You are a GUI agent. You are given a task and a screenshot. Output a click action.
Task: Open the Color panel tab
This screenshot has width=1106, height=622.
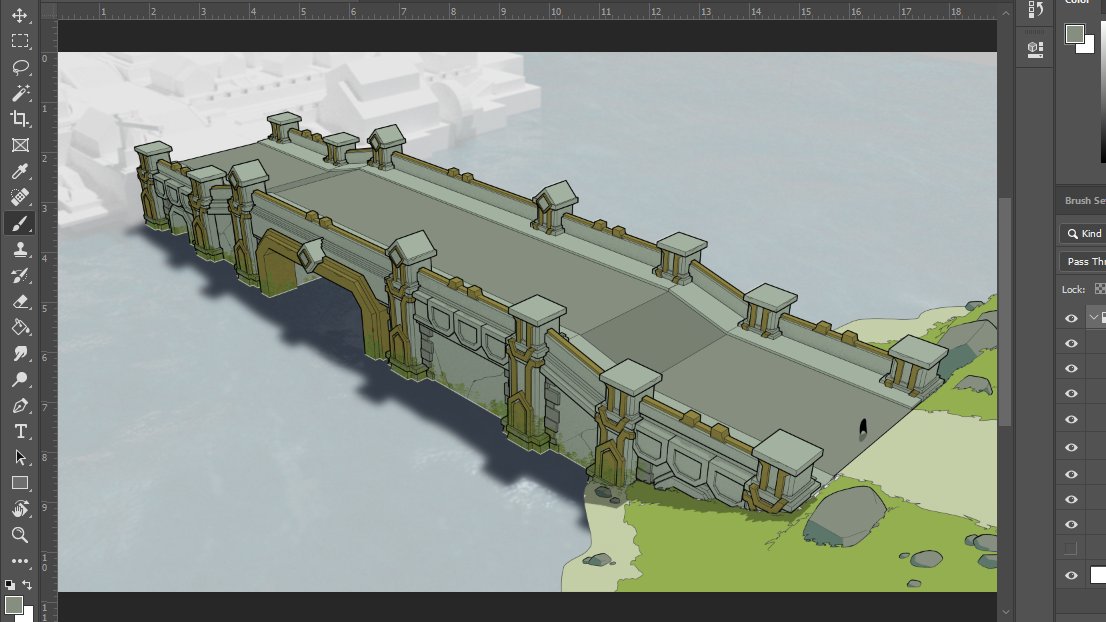pyautogui.click(x=1077, y=2)
